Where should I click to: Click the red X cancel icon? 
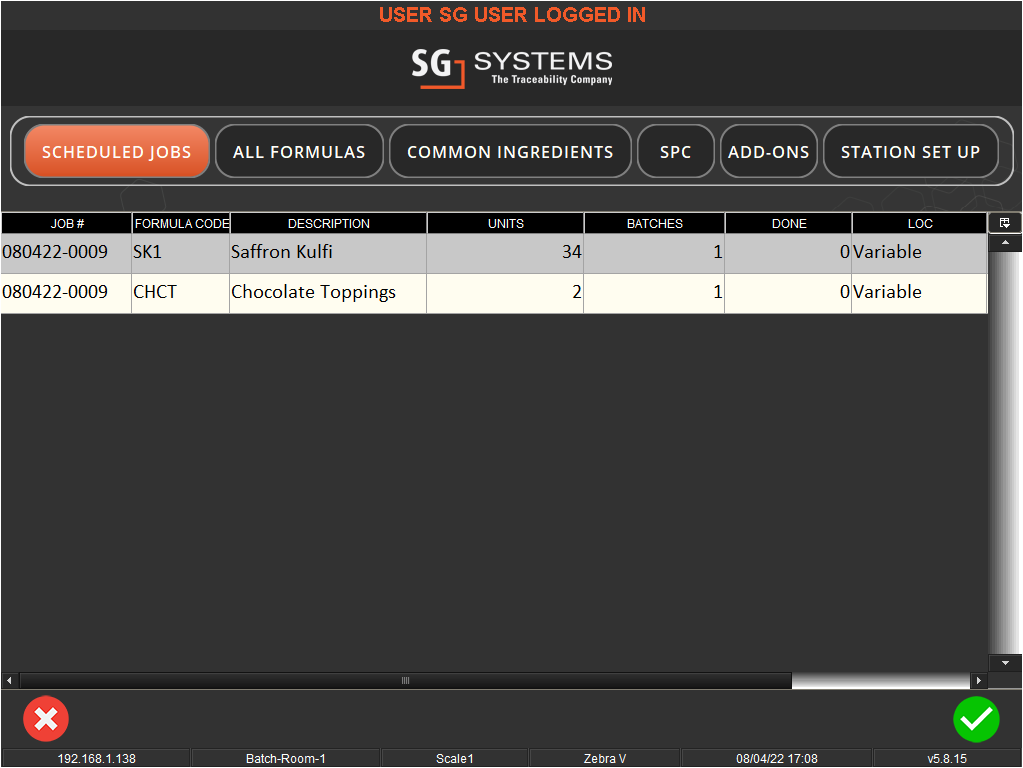46,719
